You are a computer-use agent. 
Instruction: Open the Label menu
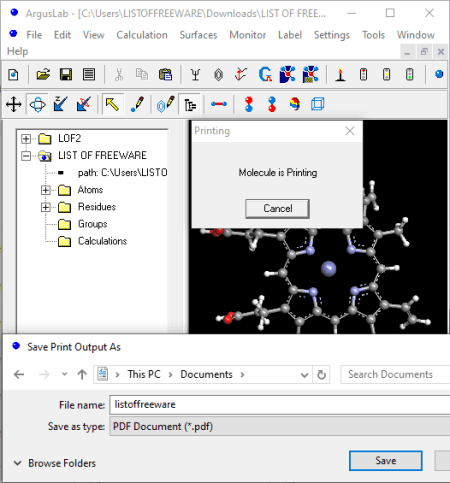coord(290,35)
